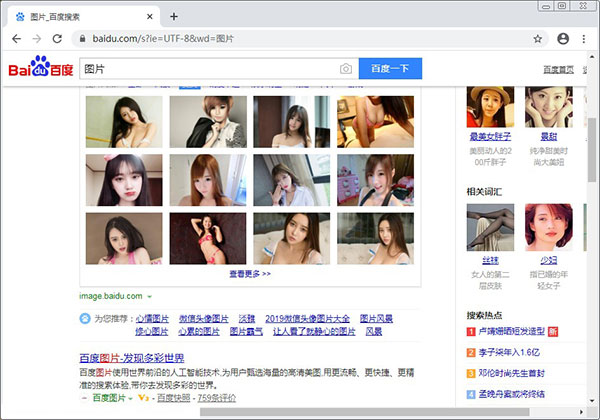Open the thumbnail above the 最美女胖子 link
The width and height of the screenshot is (600, 420).
point(490,107)
